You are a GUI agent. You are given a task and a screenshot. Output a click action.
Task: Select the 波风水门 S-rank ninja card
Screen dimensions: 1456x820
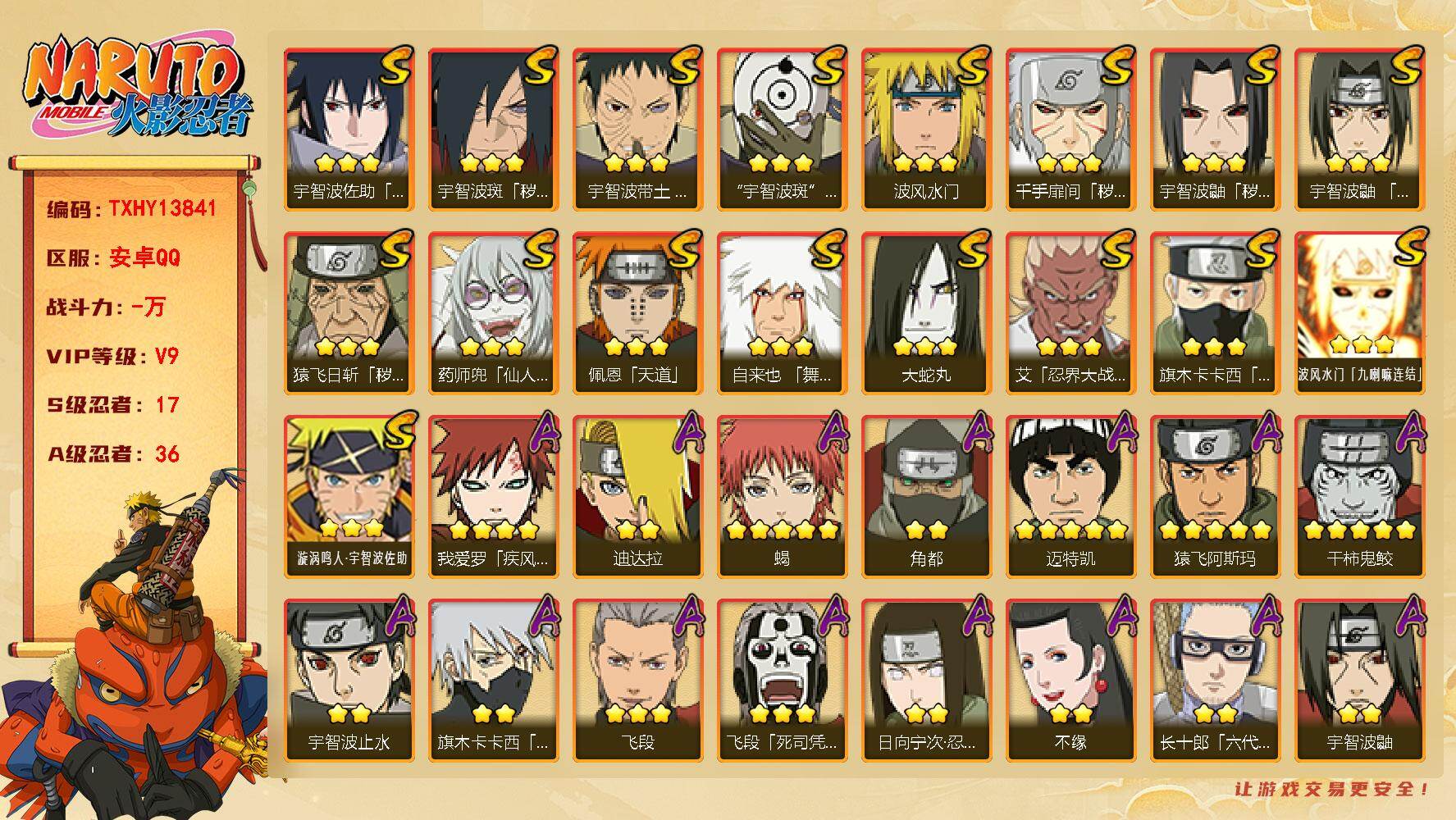click(x=926, y=129)
